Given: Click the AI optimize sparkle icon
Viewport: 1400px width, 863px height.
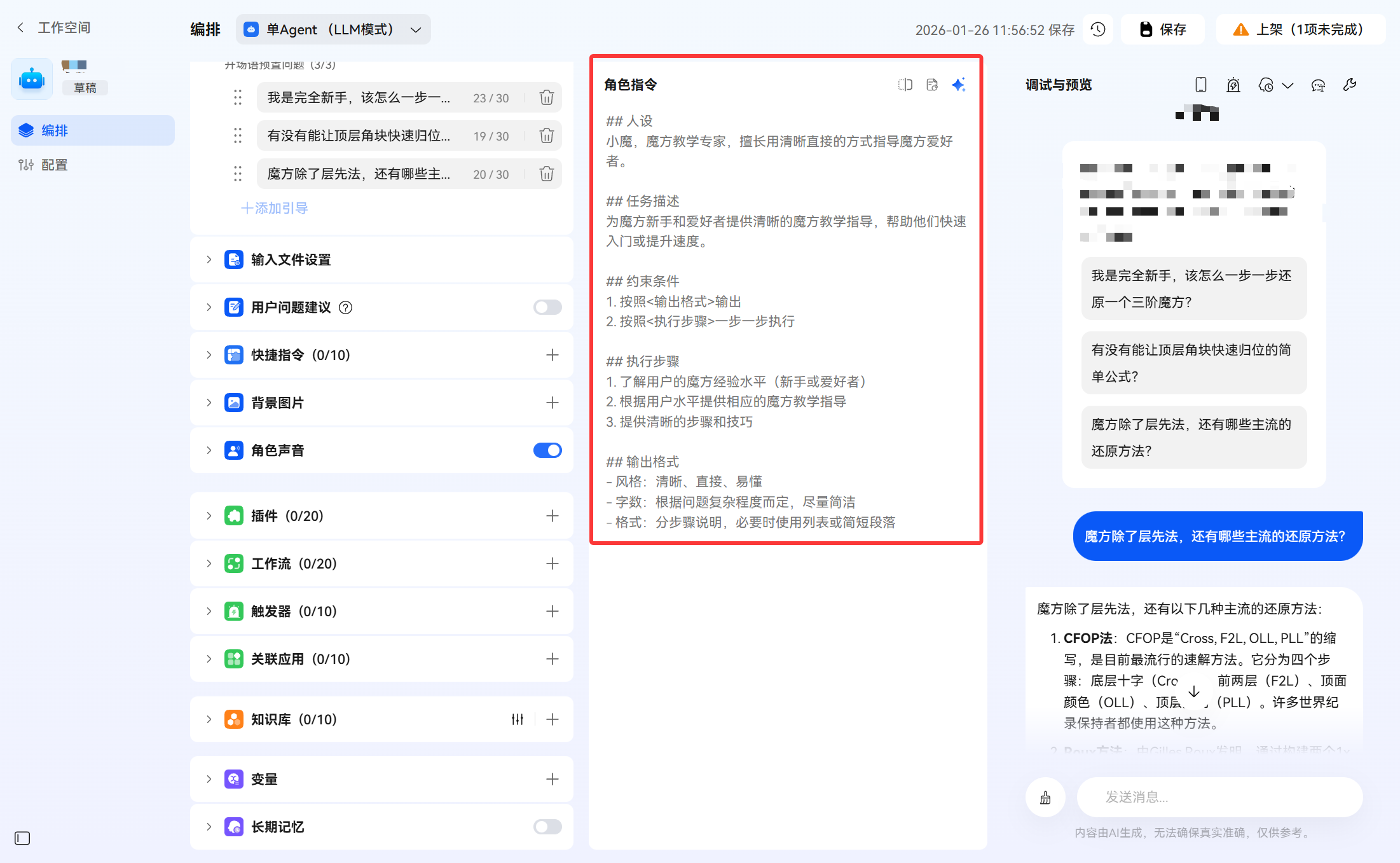Looking at the screenshot, I should click(958, 85).
